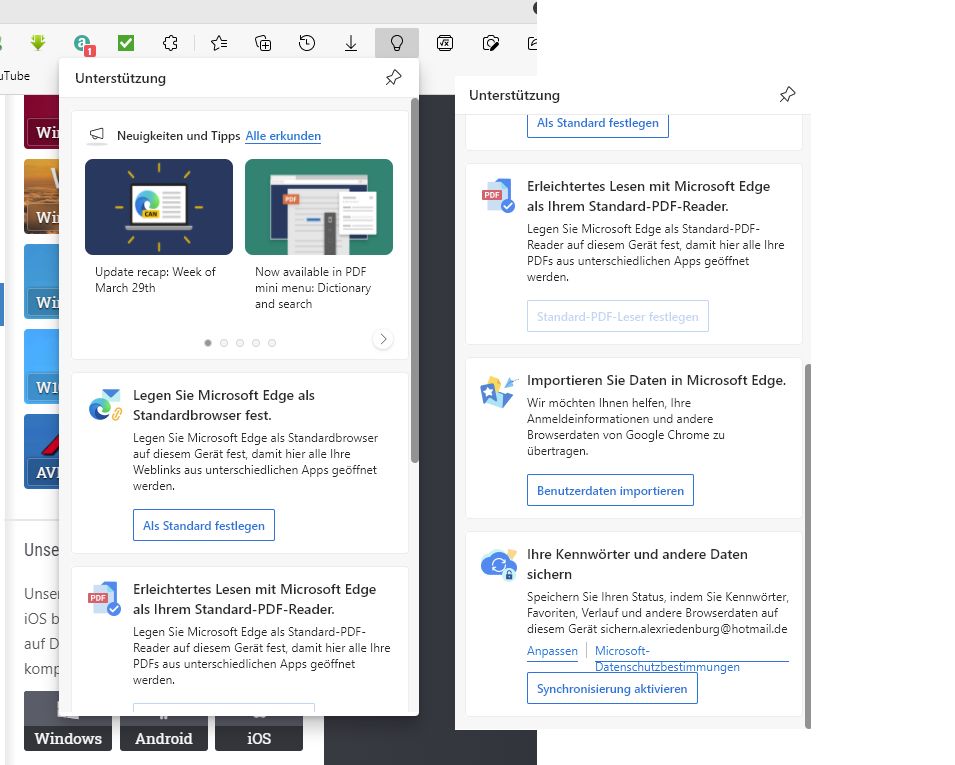Select the third carousel page dot
Screen dimensions: 955x765
point(240,343)
